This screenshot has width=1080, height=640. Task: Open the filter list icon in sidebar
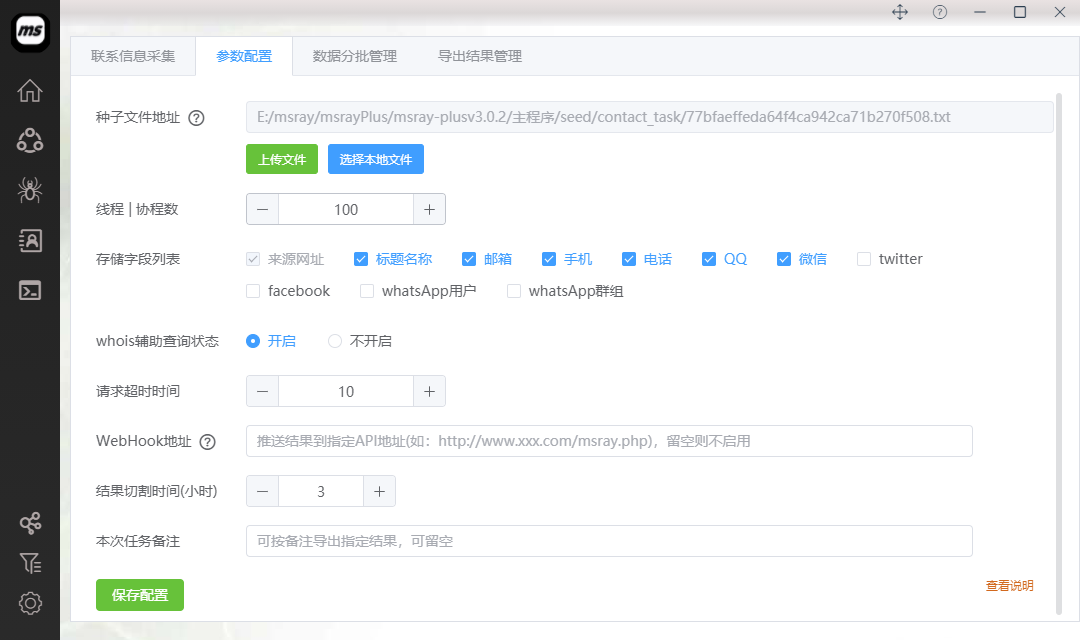[x=30, y=563]
